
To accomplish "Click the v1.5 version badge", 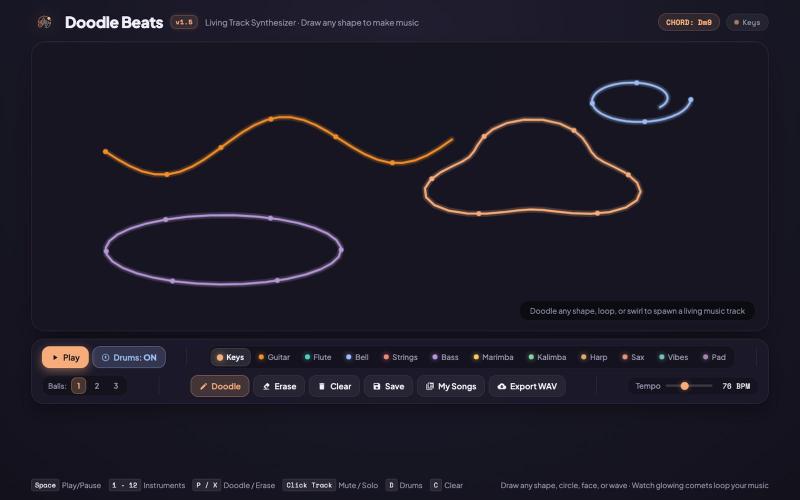I will pyautogui.click(x=184, y=22).
